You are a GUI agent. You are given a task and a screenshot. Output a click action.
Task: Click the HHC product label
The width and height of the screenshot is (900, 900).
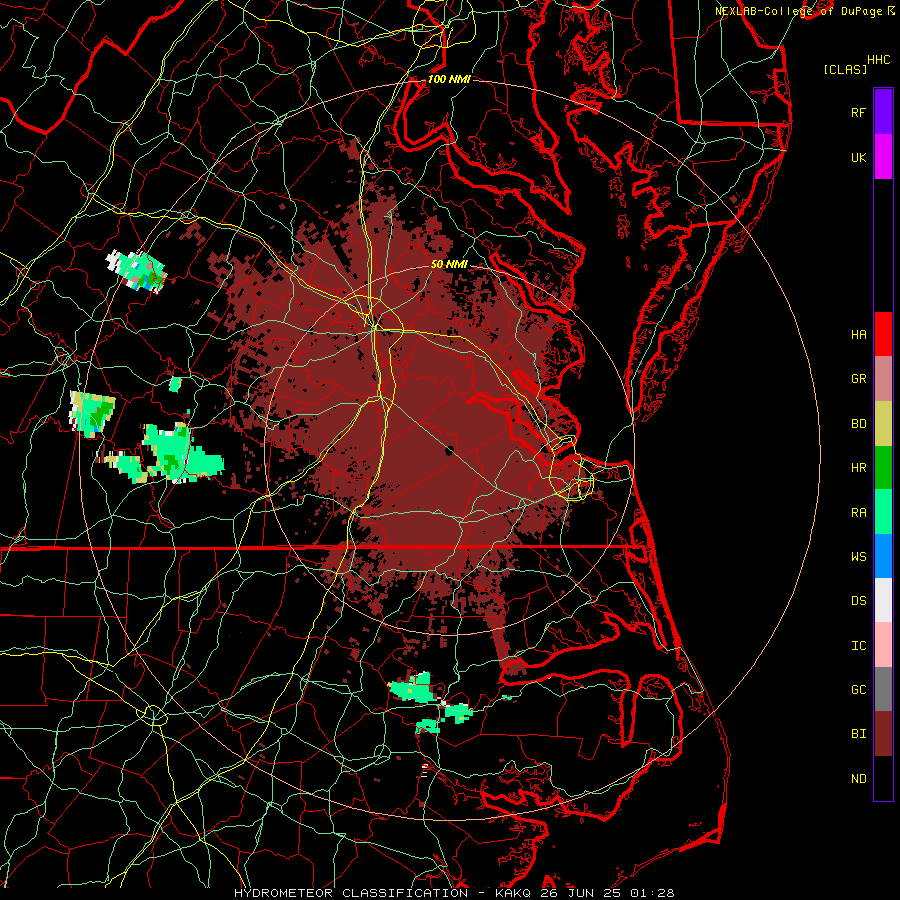pos(879,60)
